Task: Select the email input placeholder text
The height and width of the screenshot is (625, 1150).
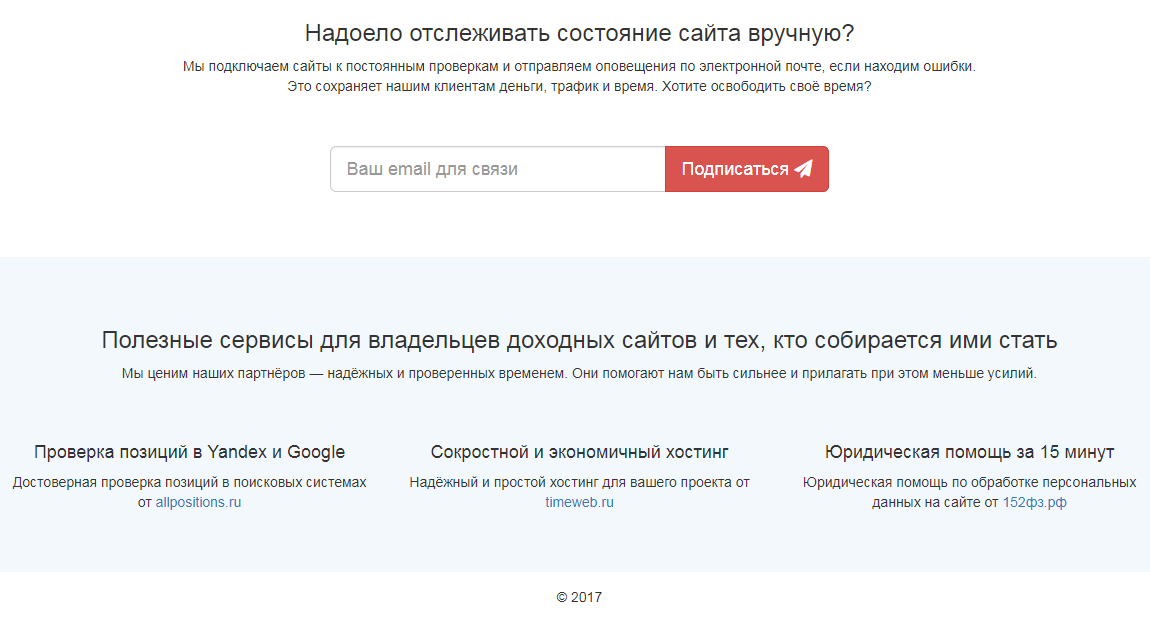Action: coord(430,168)
